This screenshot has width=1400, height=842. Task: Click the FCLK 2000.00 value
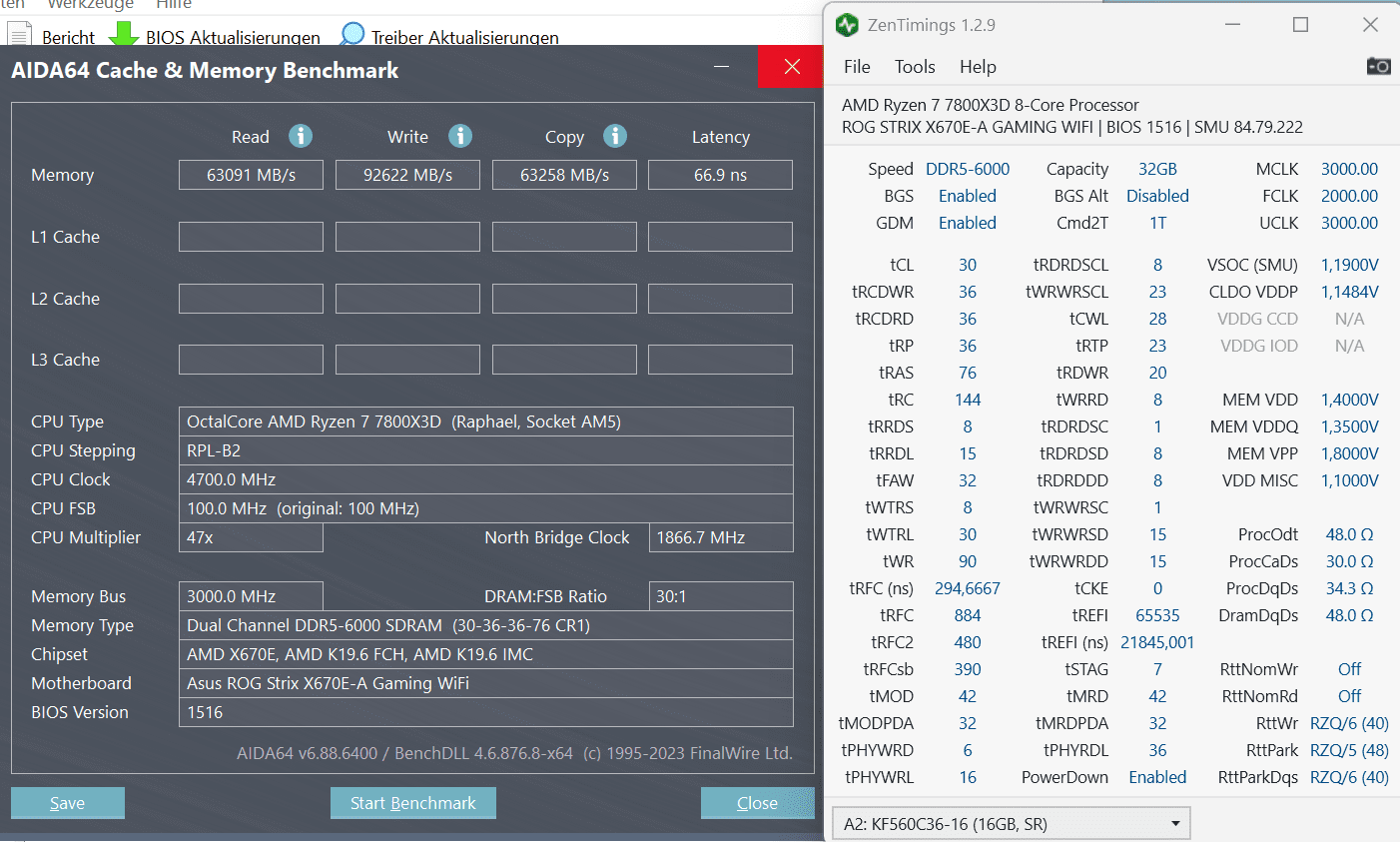(x=1349, y=196)
